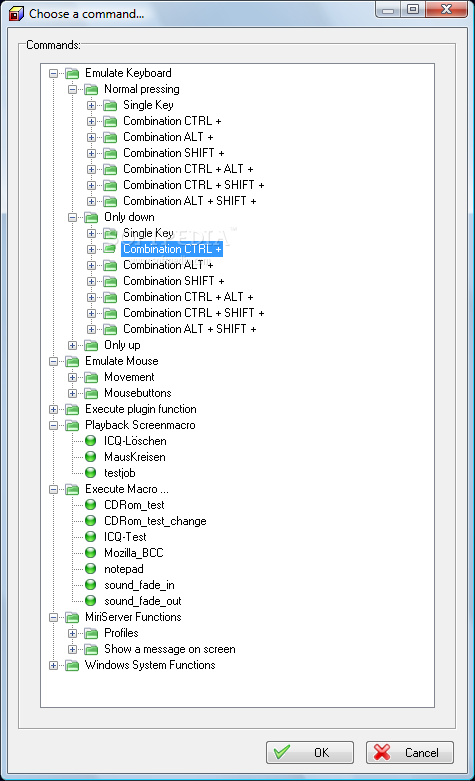Click the Profiles folder icon

[91, 634]
